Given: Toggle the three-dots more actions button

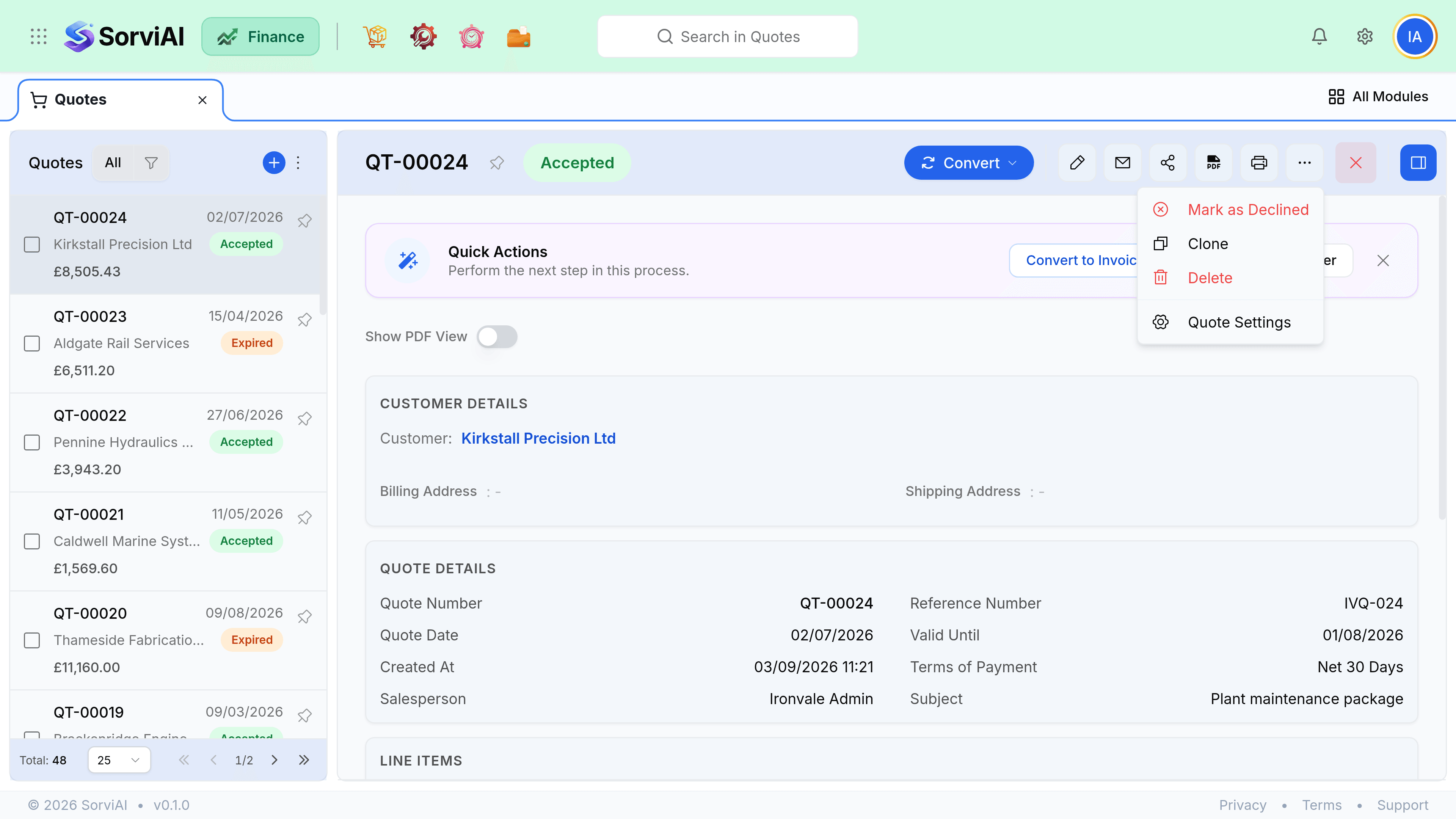Looking at the screenshot, I should [x=1304, y=163].
